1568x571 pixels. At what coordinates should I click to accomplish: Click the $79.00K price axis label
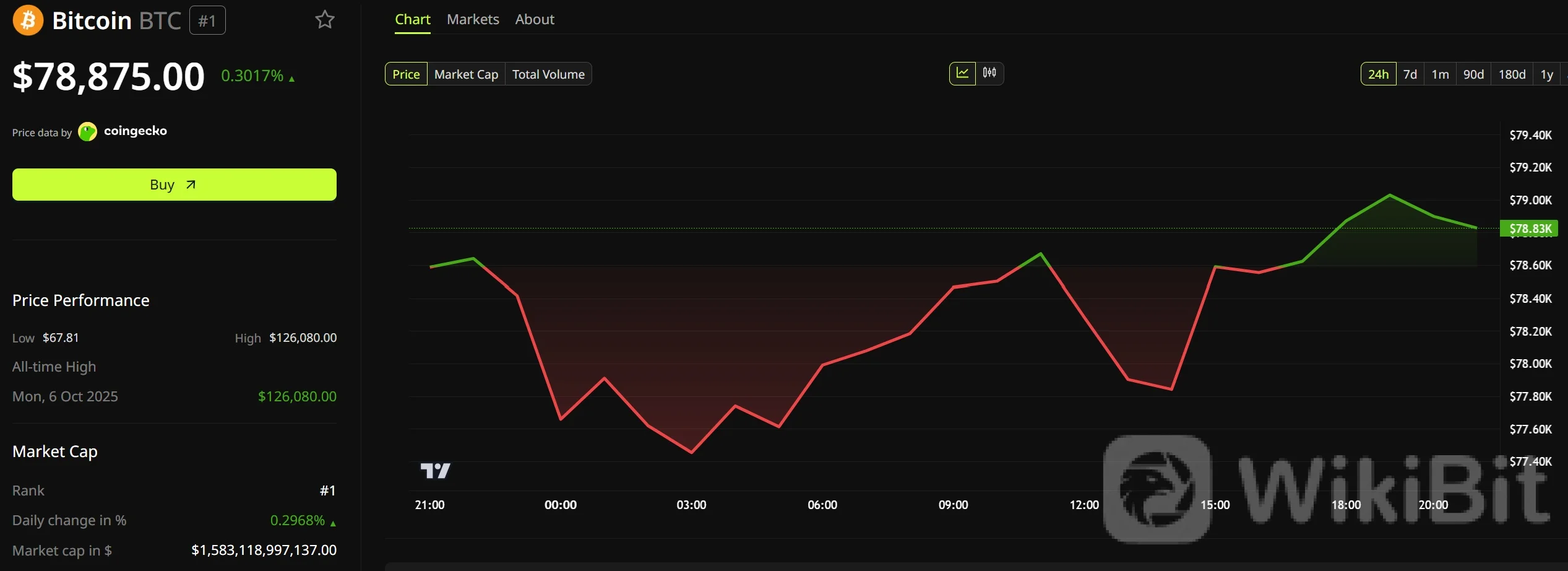(1531, 200)
